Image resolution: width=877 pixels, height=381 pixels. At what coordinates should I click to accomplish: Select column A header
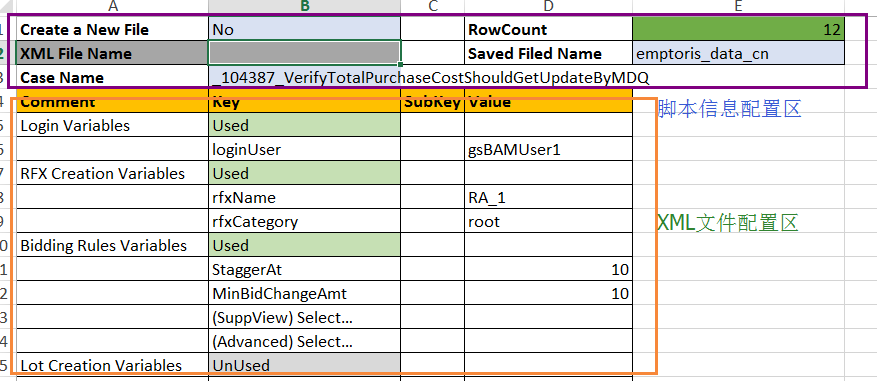(x=112, y=6)
